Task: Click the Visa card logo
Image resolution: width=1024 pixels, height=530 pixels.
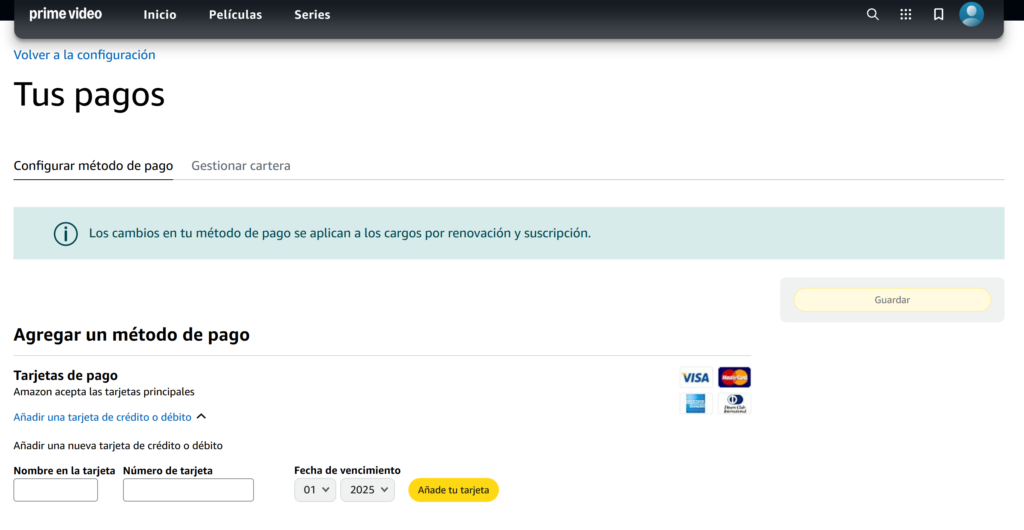Action: (x=695, y=377)
